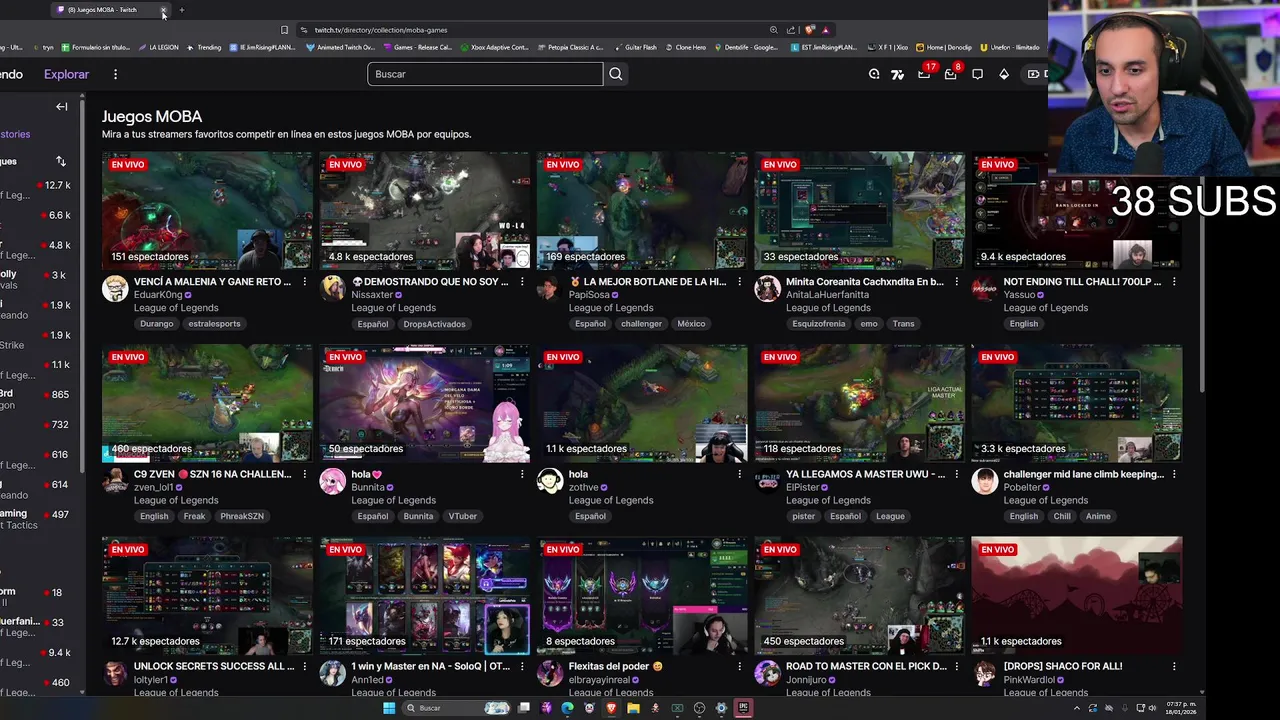Click the sort arrows in sidebar
The image size is (1280, 720).
pos(61,161)
